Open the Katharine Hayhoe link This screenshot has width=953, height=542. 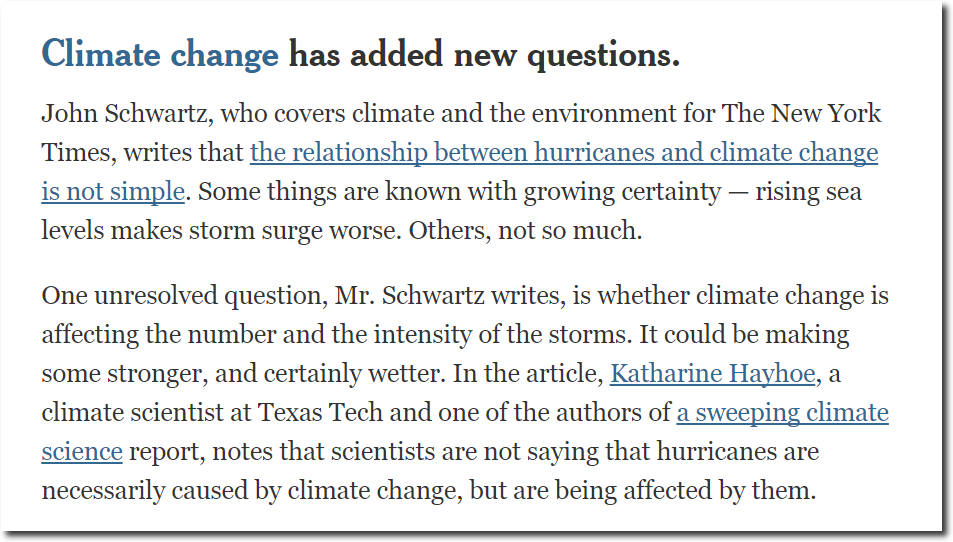[712, 373]
